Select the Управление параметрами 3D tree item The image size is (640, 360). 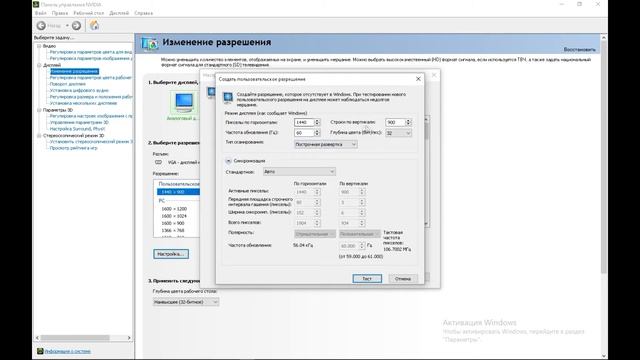[79, 122]
